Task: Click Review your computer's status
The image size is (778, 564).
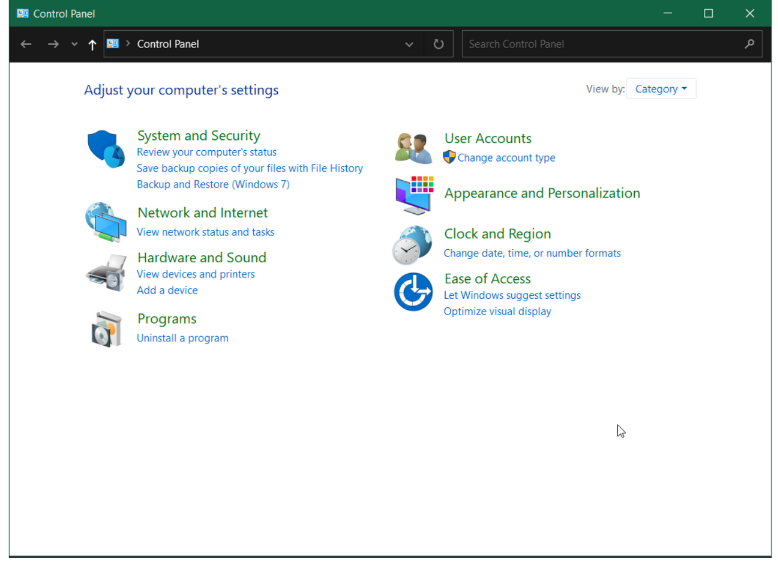Action: tap(206, 152)
